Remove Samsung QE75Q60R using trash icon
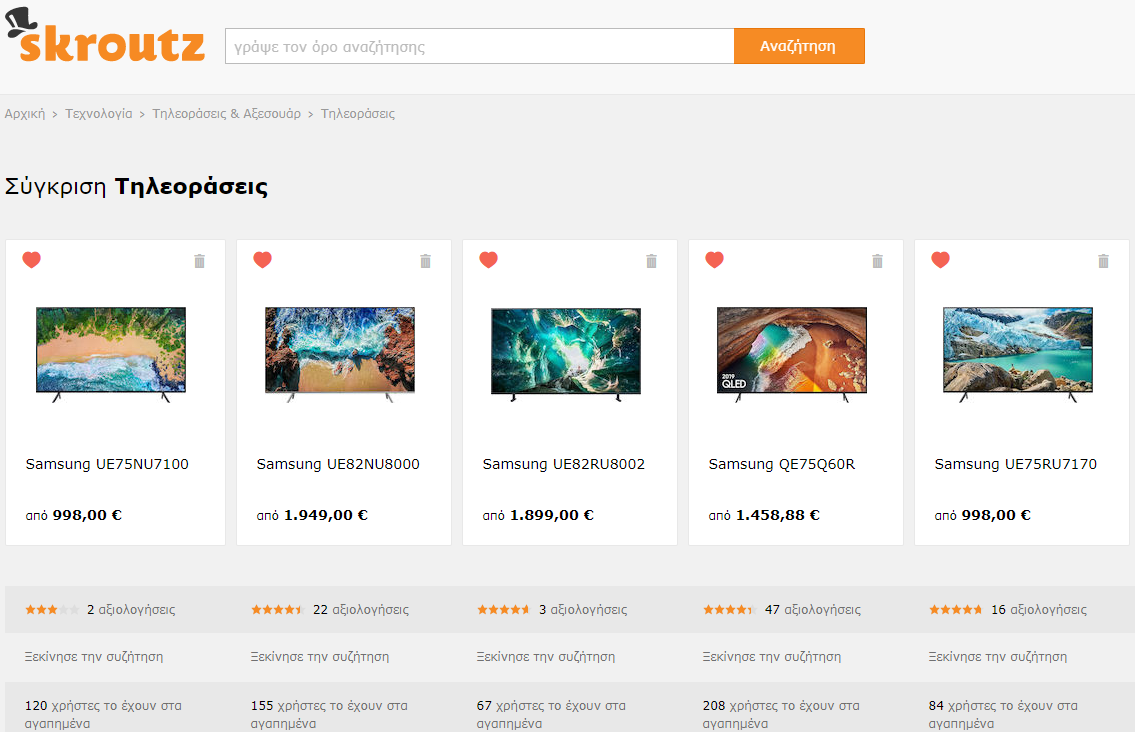 (x=877, y=261)
